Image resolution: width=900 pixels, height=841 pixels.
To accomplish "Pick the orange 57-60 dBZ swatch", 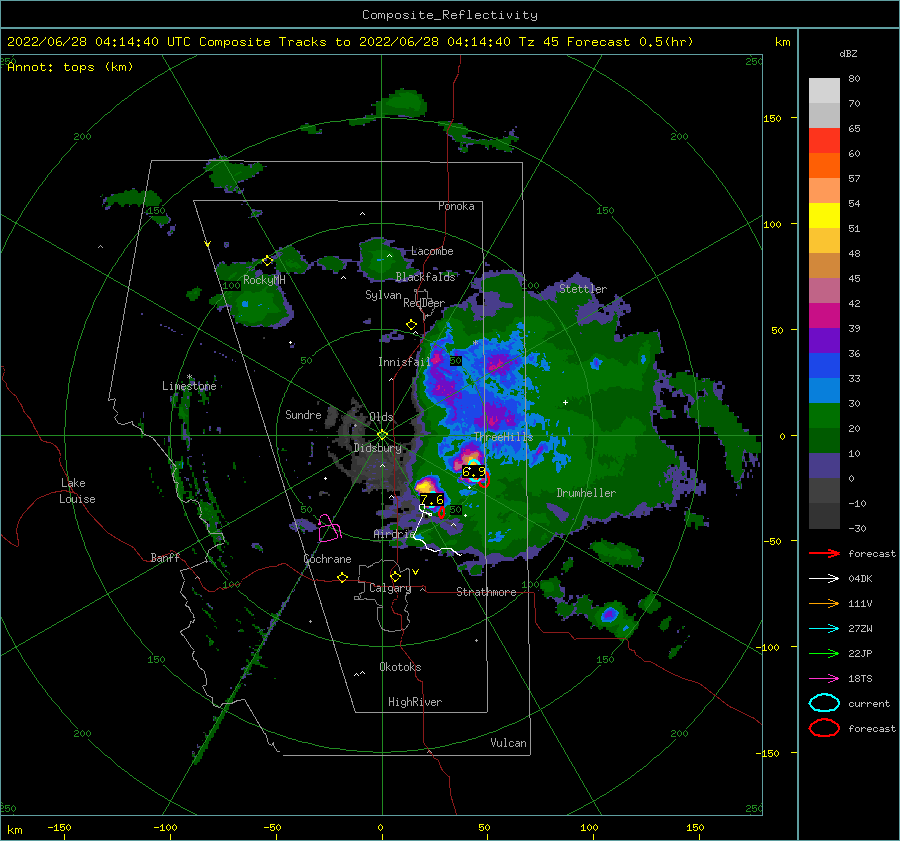I will pos(824,166).
